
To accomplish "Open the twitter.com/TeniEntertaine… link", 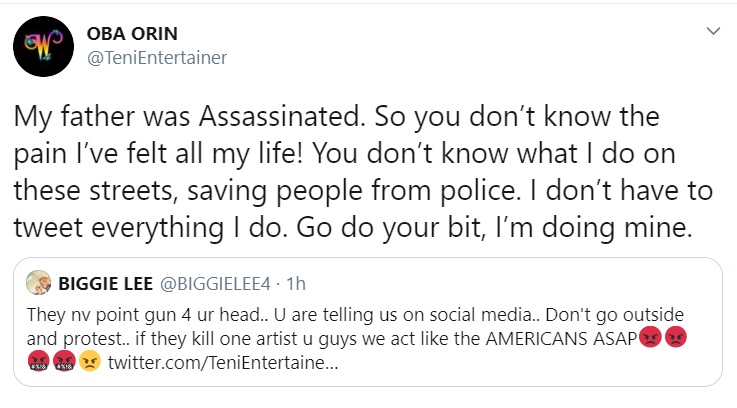I will coord(223,360).
